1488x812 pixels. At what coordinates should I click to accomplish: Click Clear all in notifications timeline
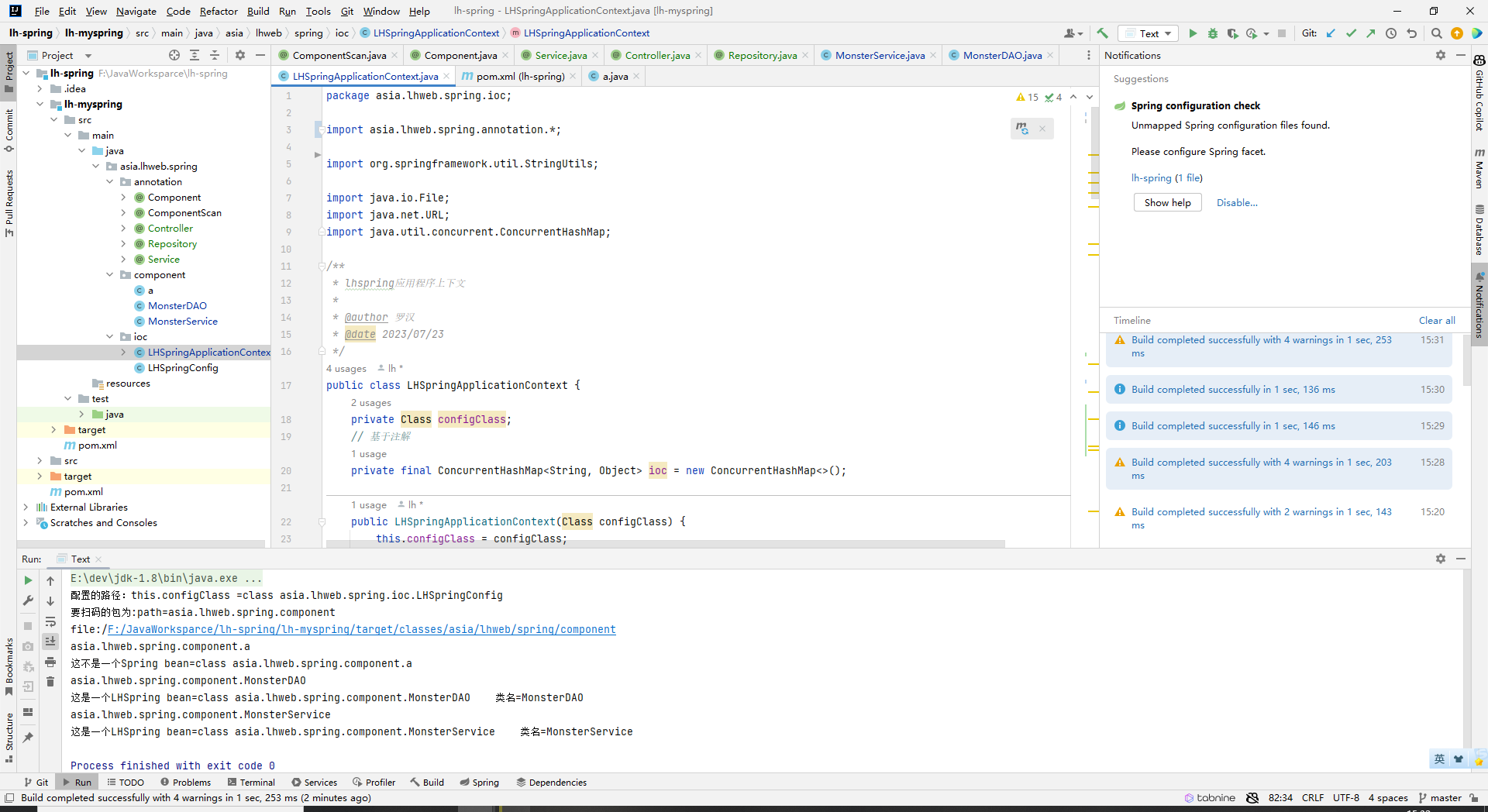coord(1436,320)
